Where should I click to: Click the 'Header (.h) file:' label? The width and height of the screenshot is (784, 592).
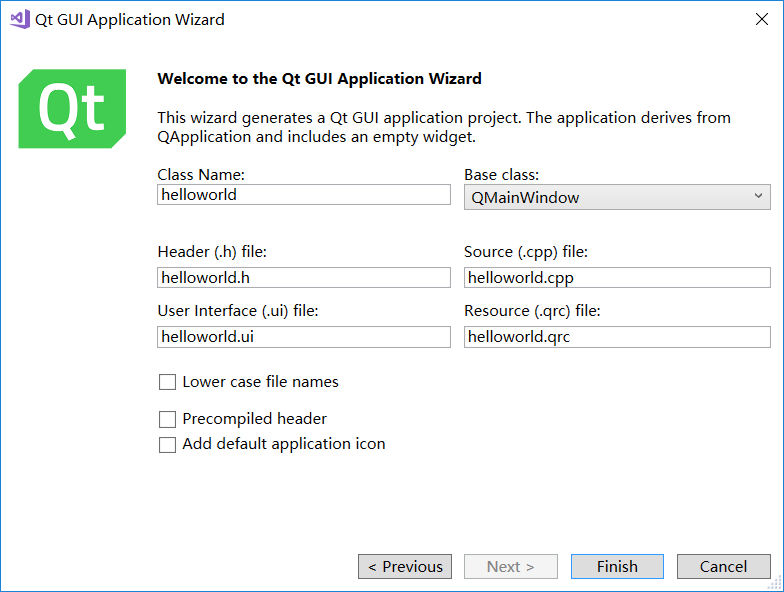[x=212, y=252]
